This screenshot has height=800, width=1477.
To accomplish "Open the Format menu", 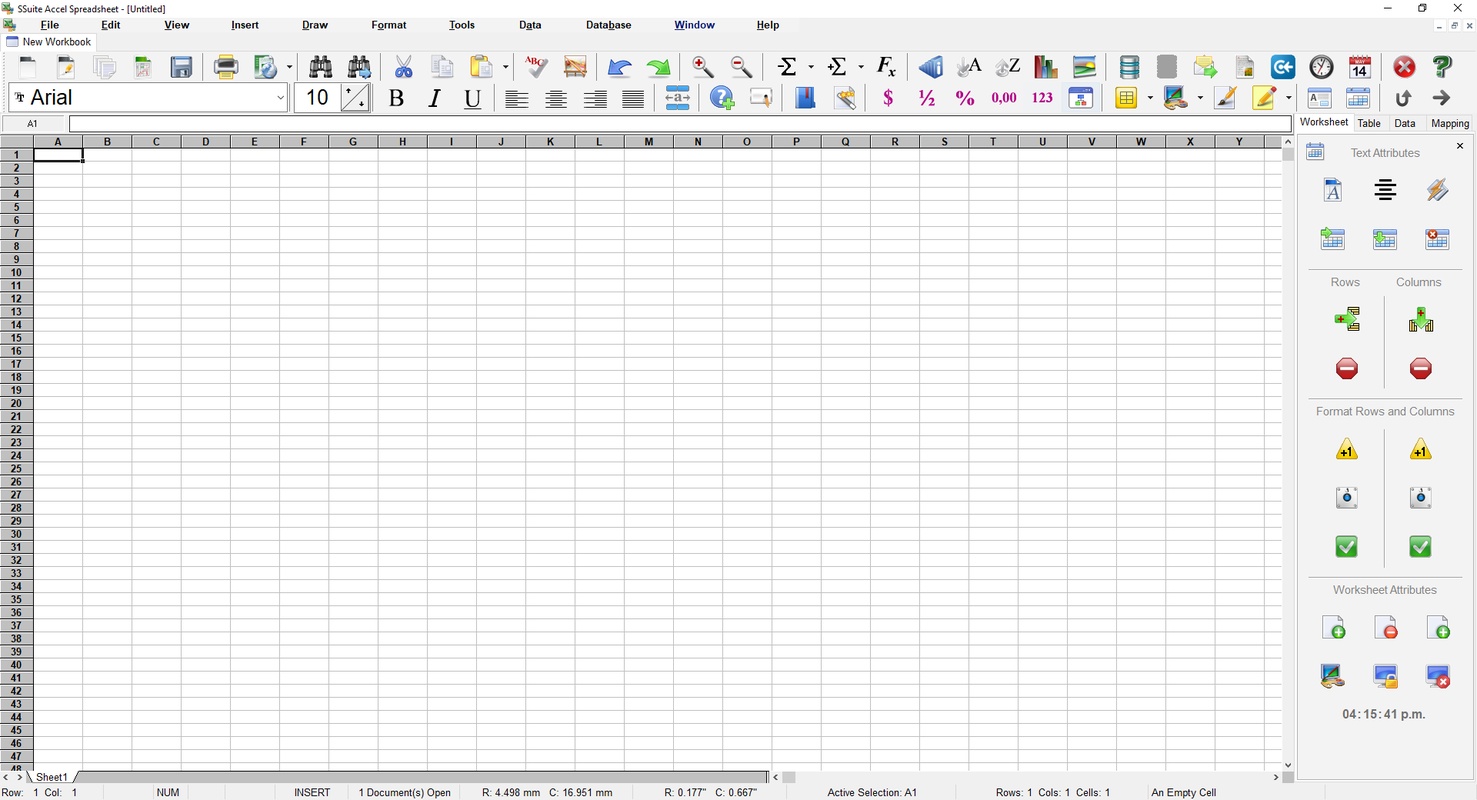I will click(x=389, y=25).
